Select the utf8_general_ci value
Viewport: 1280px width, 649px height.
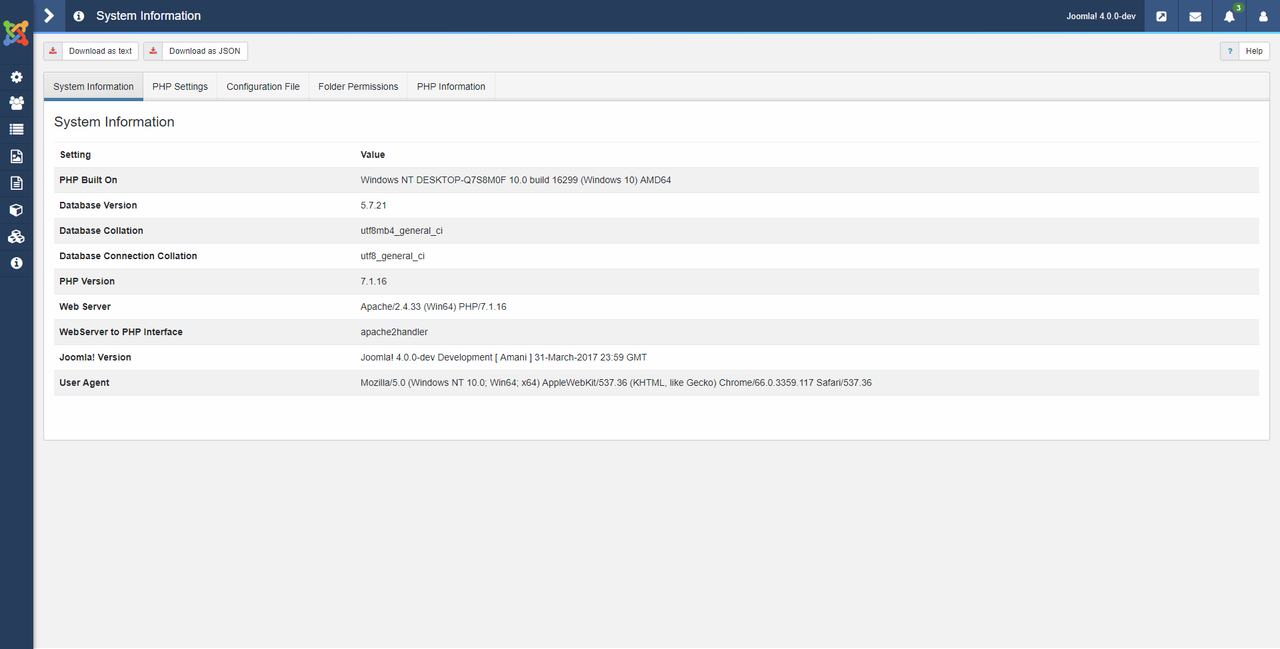tap(392, 256)
